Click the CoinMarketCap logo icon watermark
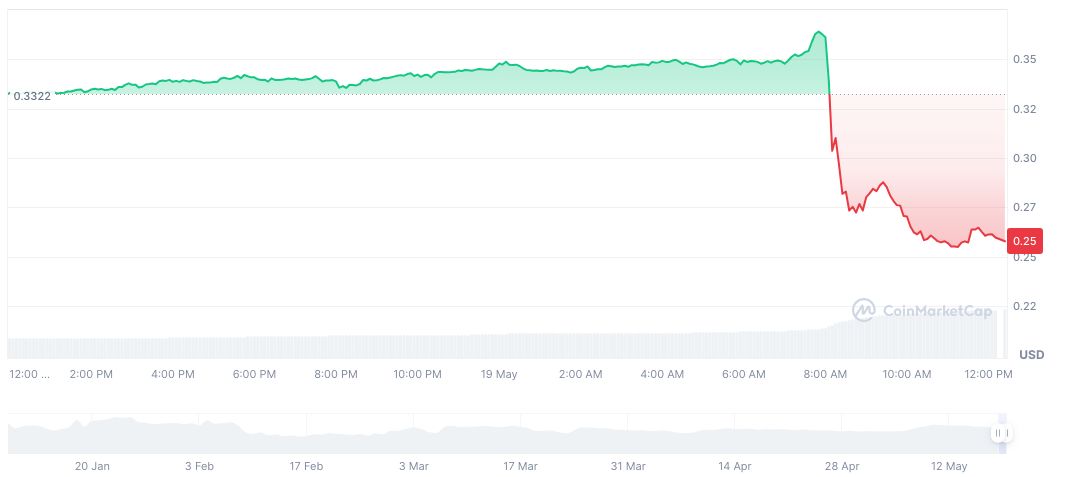Screen dimensions: 1072x477 (x=863, y=311)
